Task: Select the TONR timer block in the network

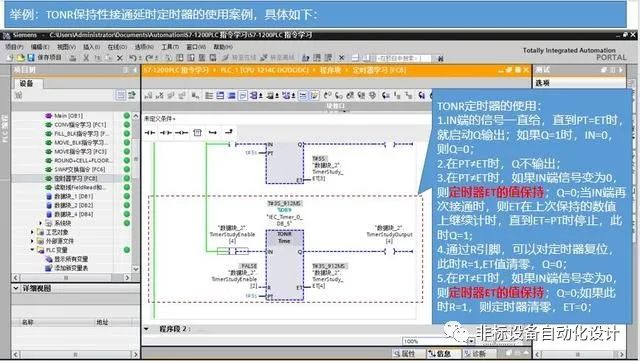Action: (x=284, y=265)
